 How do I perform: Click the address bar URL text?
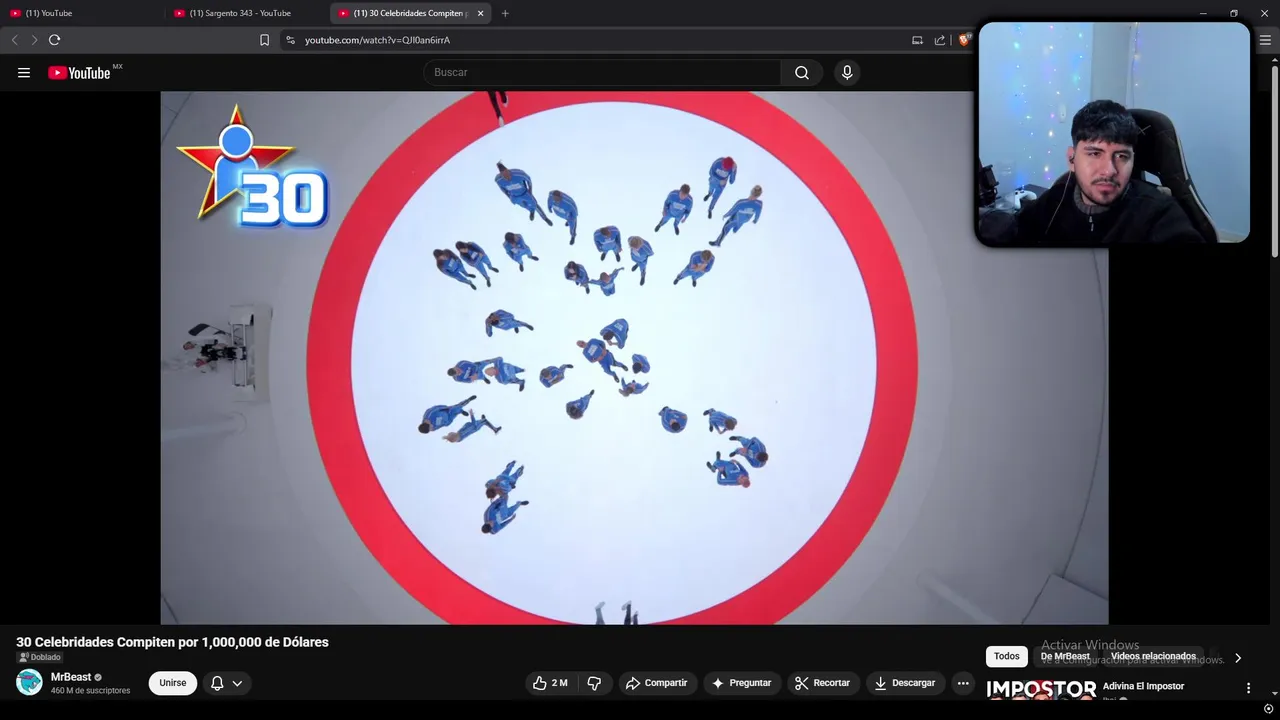[377, 40]
